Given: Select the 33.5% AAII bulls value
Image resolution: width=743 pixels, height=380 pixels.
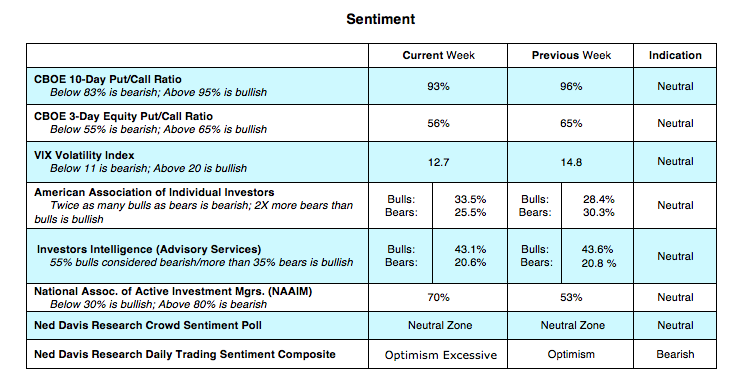Looking at the screenshot, I should point(470,199).
